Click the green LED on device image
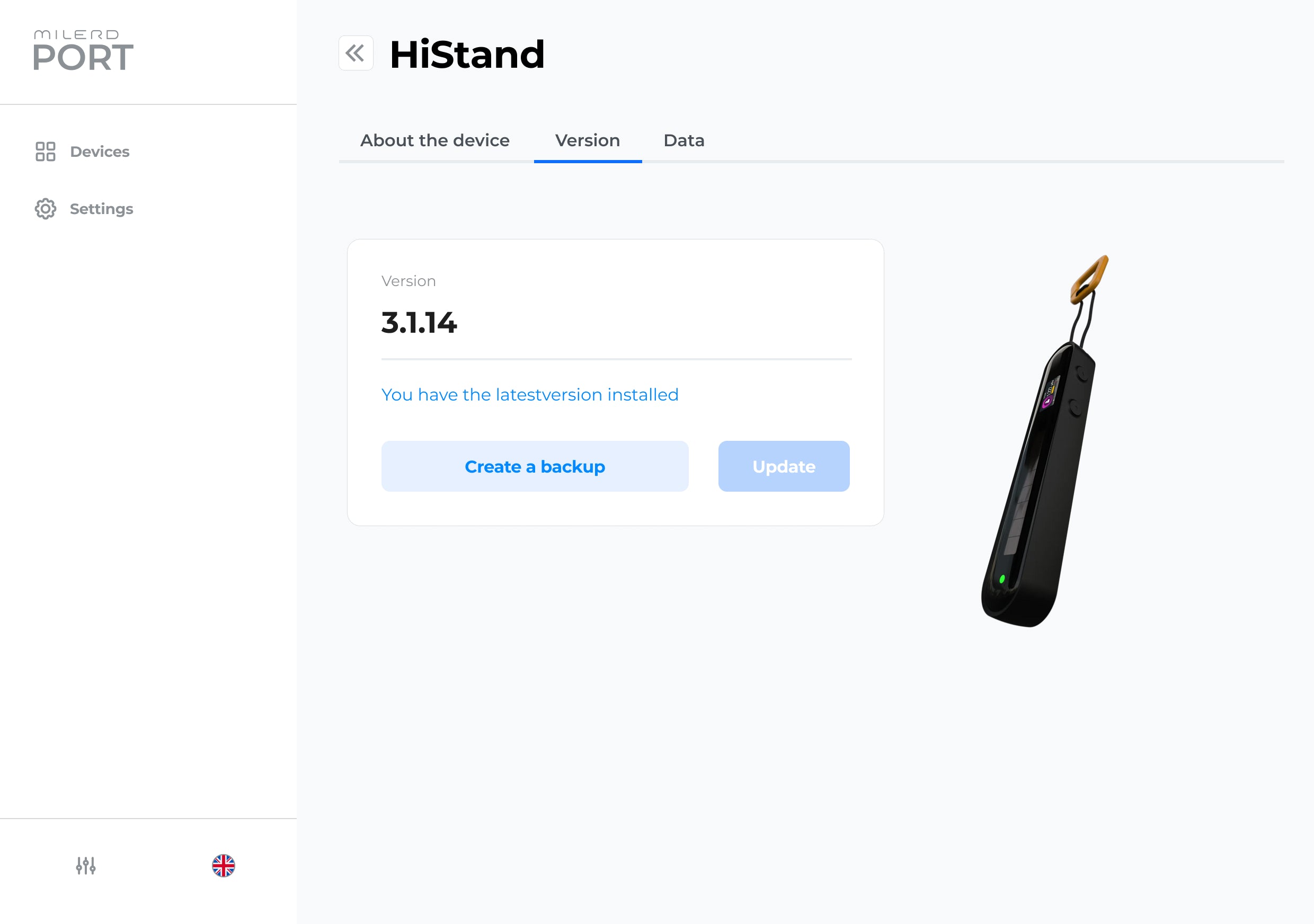This screenshot has width=1314, height=924. coord(1002,579)
